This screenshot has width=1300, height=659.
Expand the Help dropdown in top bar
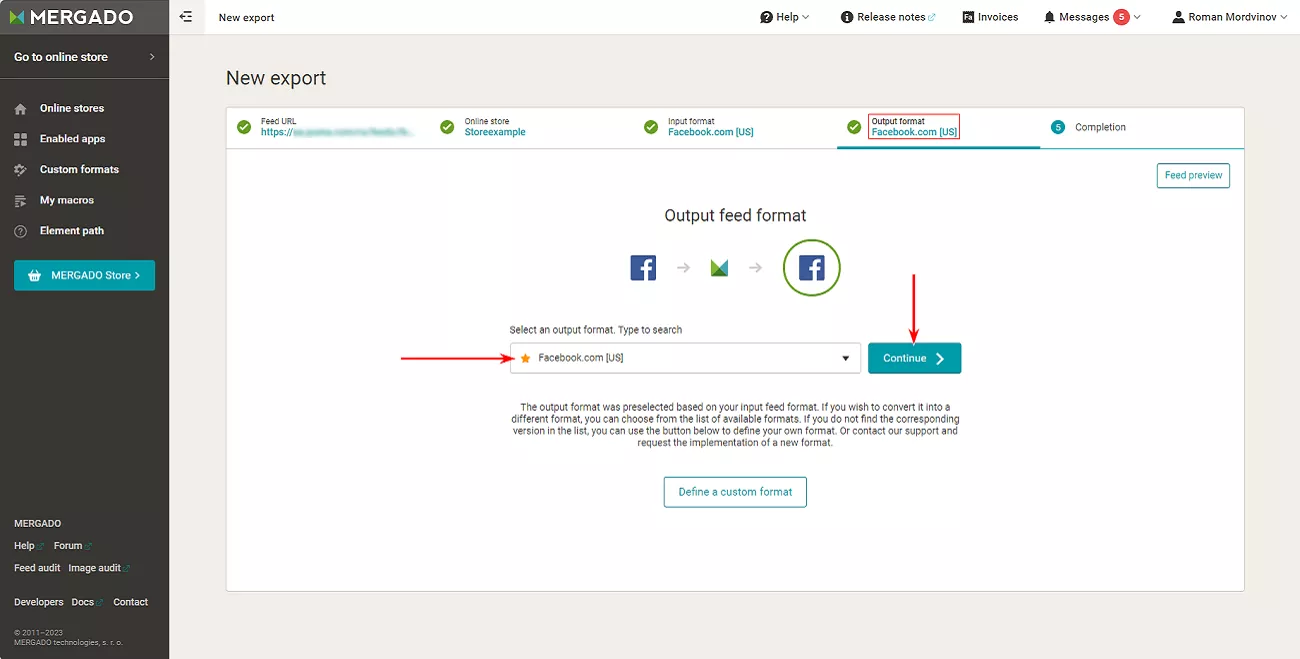pos(785,17)
